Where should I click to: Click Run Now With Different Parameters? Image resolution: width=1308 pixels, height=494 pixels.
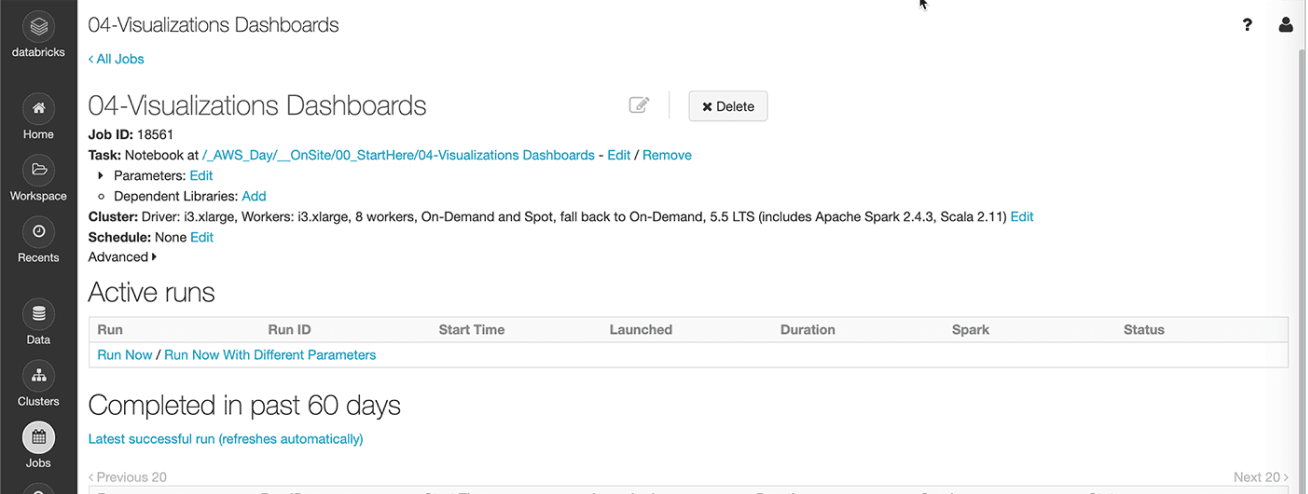click(270, 354)
